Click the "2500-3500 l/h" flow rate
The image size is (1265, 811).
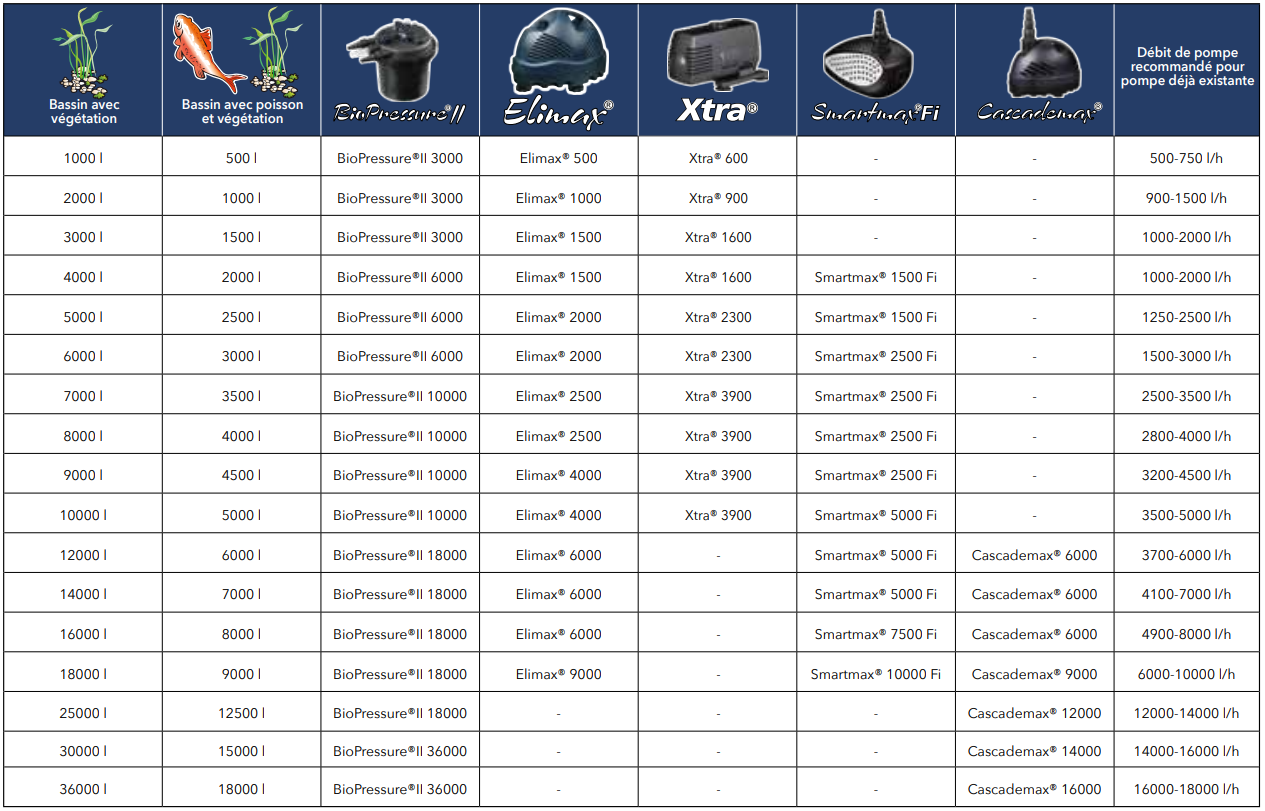click(x=1187, y=396)
